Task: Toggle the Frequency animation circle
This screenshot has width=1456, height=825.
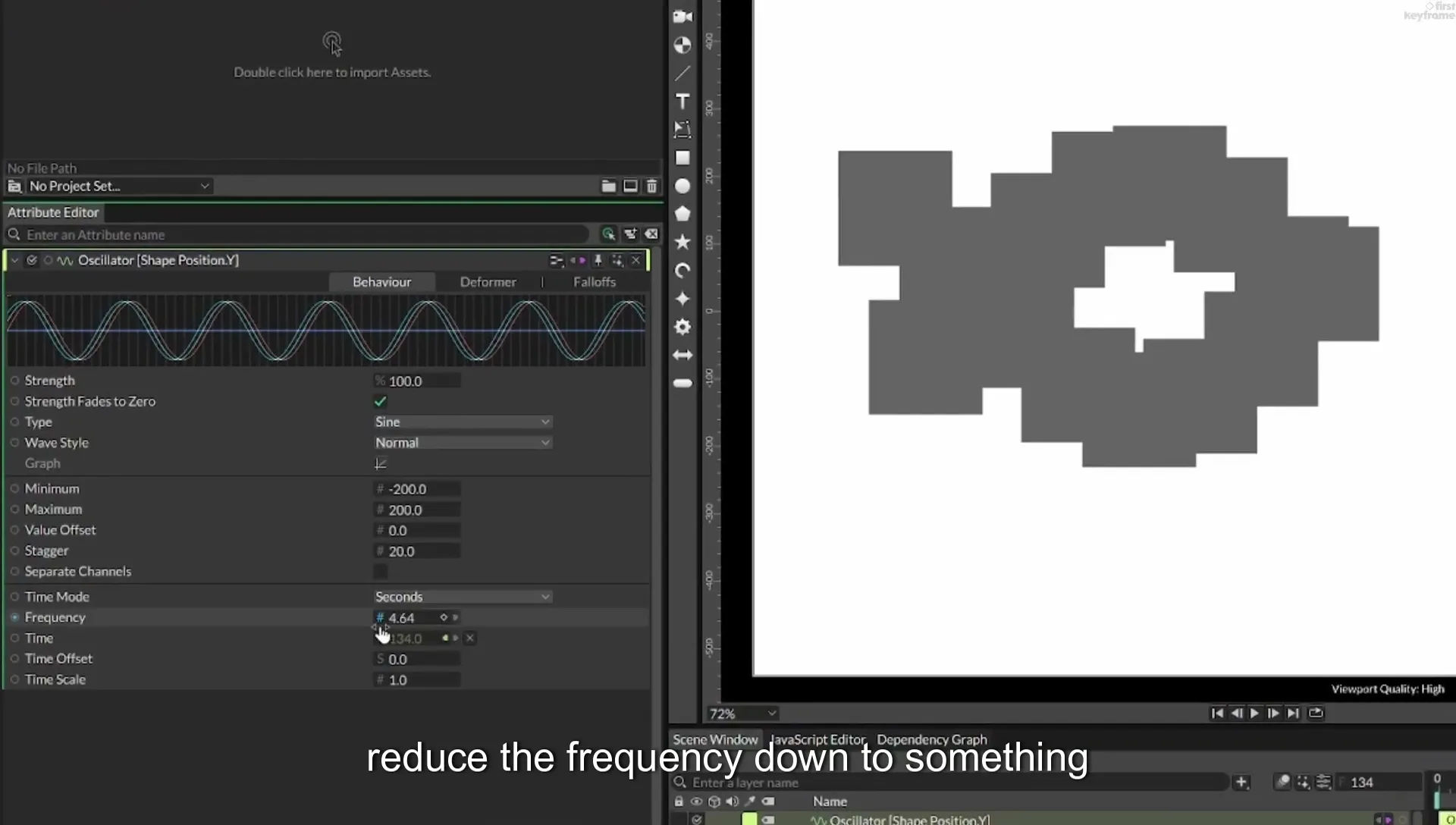Action: click(x=14, y=617)
